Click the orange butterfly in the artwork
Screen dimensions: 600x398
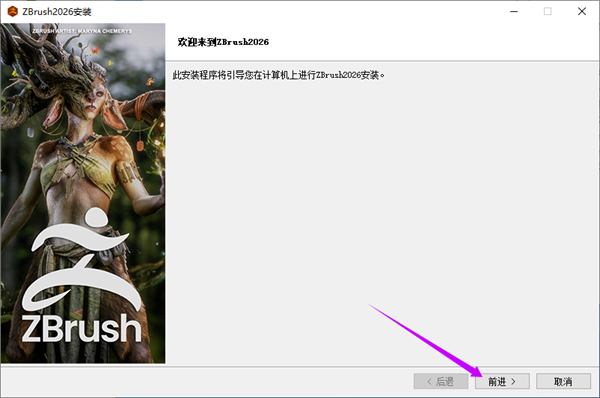coord(95,50)
